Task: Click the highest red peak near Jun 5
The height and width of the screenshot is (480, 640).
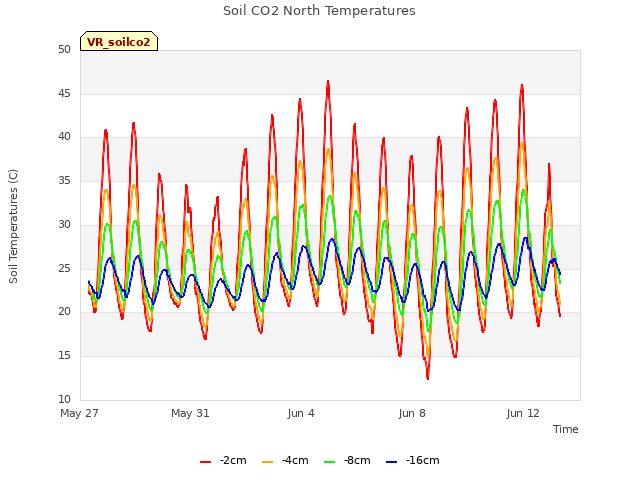Action: click(x=328, y=82)
